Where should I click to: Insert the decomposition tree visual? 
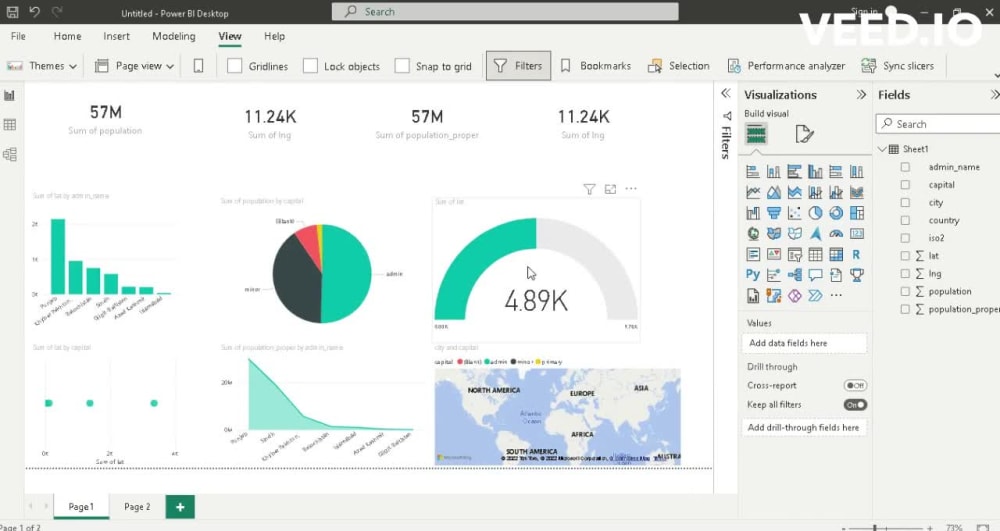(x=795, y=275)
